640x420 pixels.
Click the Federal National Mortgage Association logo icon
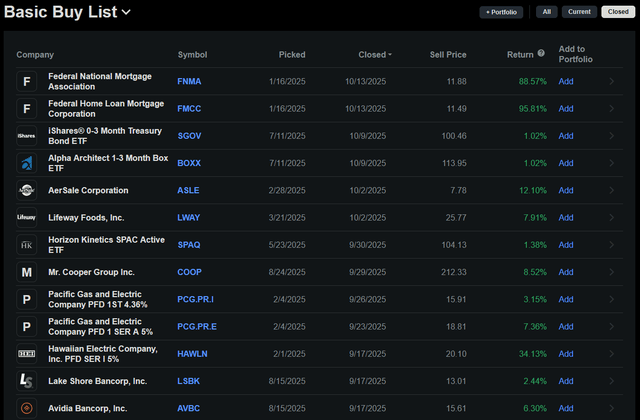pos(27,81)
